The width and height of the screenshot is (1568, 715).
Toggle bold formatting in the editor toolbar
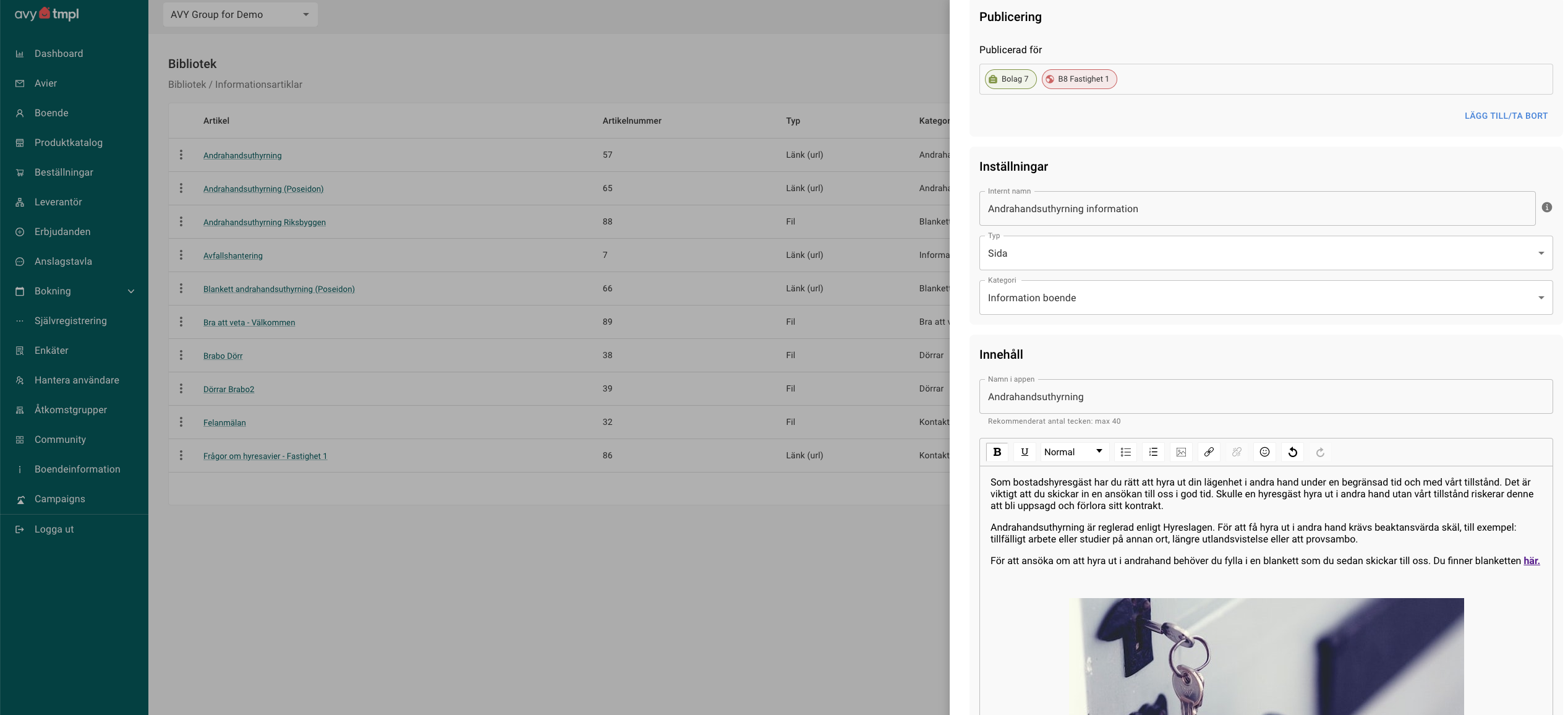(997, 452)
